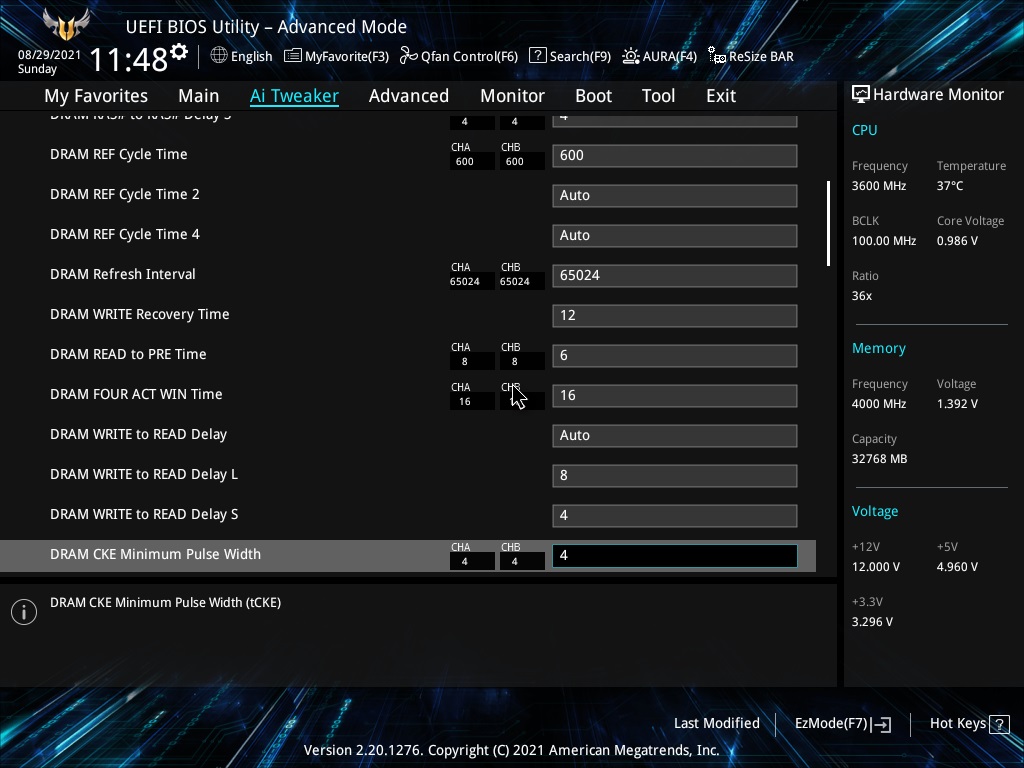Click the 08/29/2021 date
Screen dimensions: 1024x768
(49, 55)
